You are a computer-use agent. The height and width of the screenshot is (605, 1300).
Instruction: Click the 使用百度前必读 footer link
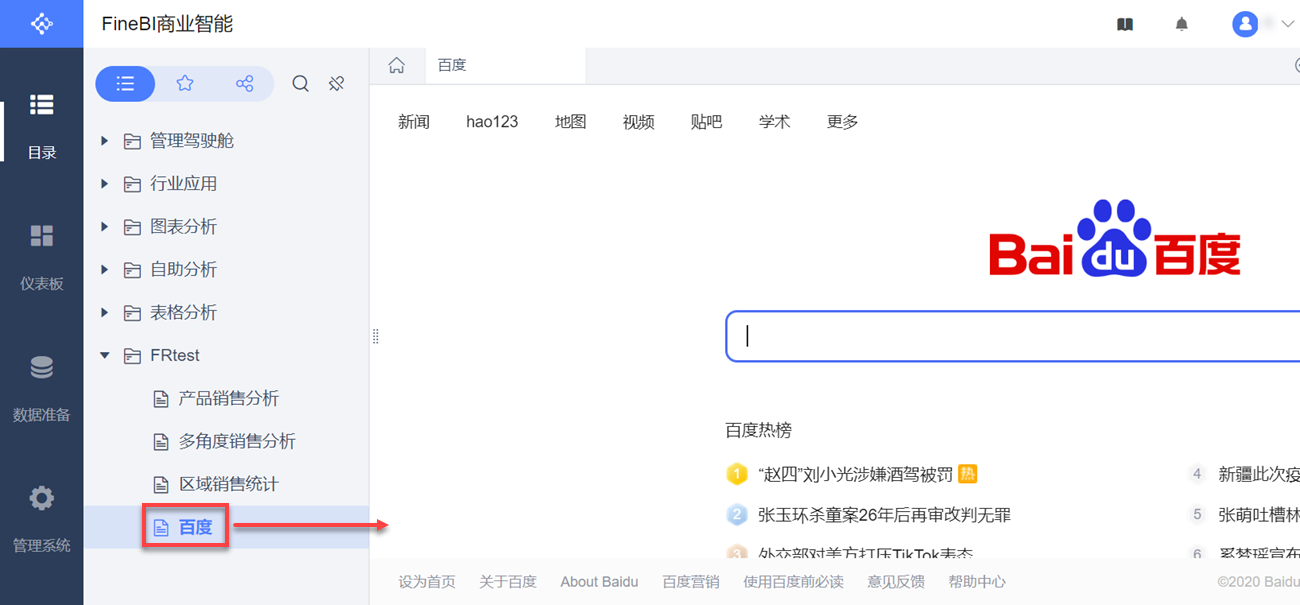pyautogui.click(x=794, y=581)
